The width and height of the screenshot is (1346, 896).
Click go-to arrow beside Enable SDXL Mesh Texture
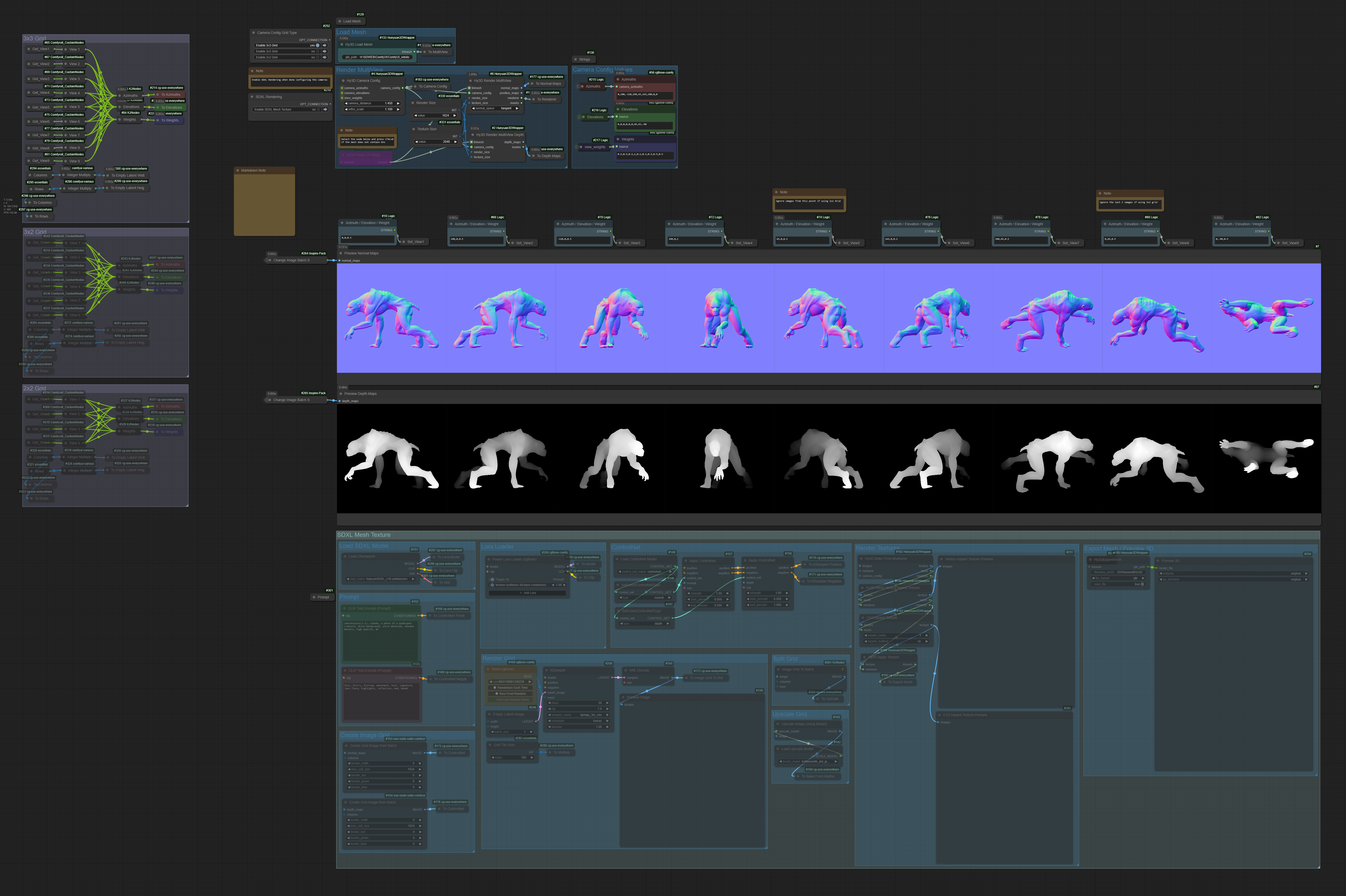(x=325, y=109)
